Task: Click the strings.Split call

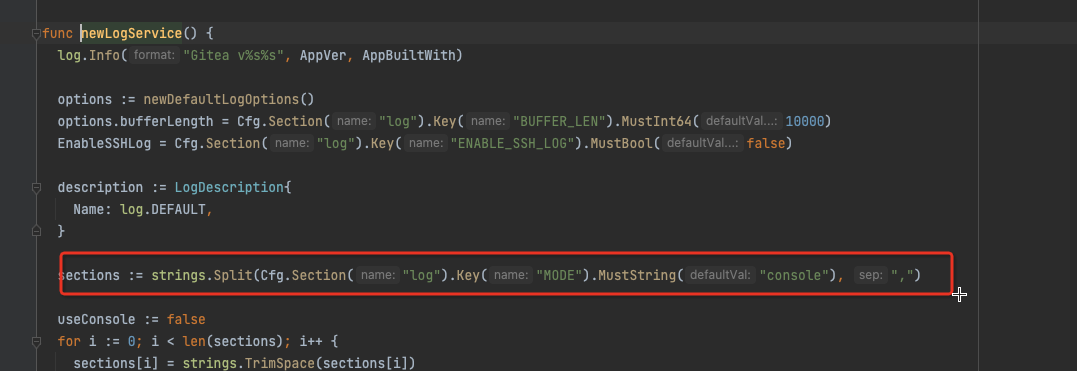Action: click(x=202, y=276)
